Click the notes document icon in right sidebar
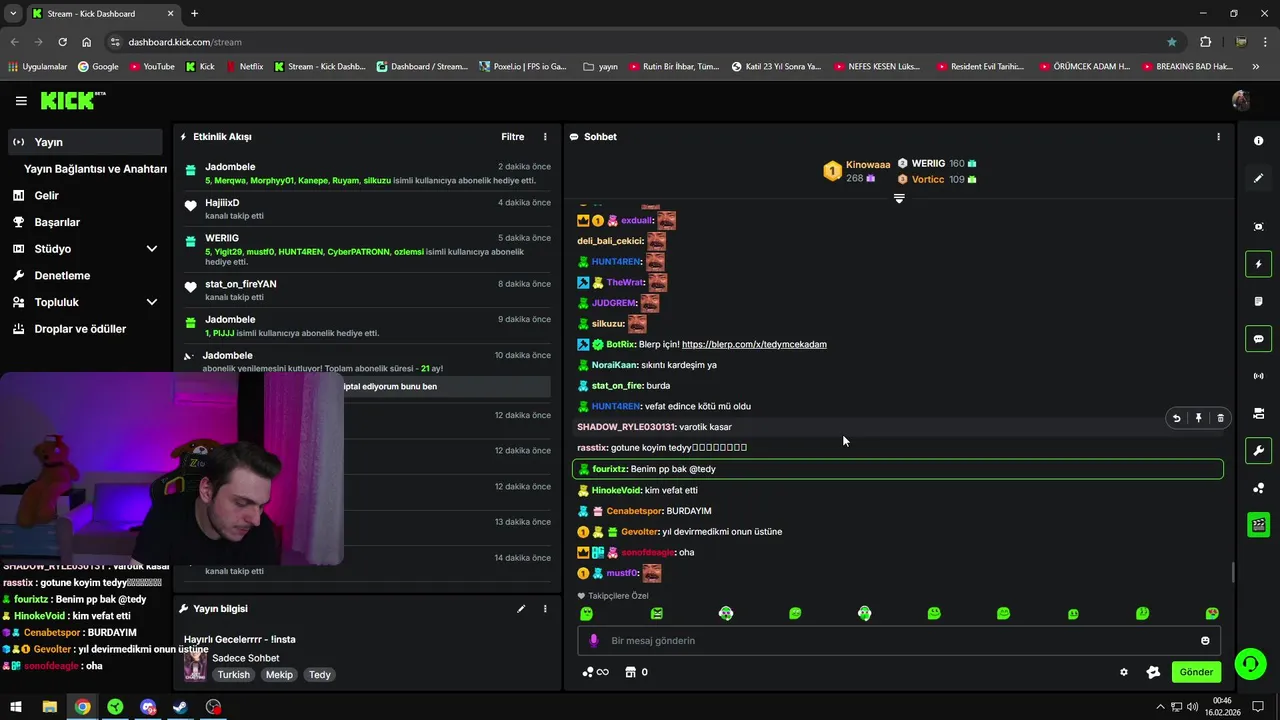The image size is (1280, 720). [x=1258, y=301]
